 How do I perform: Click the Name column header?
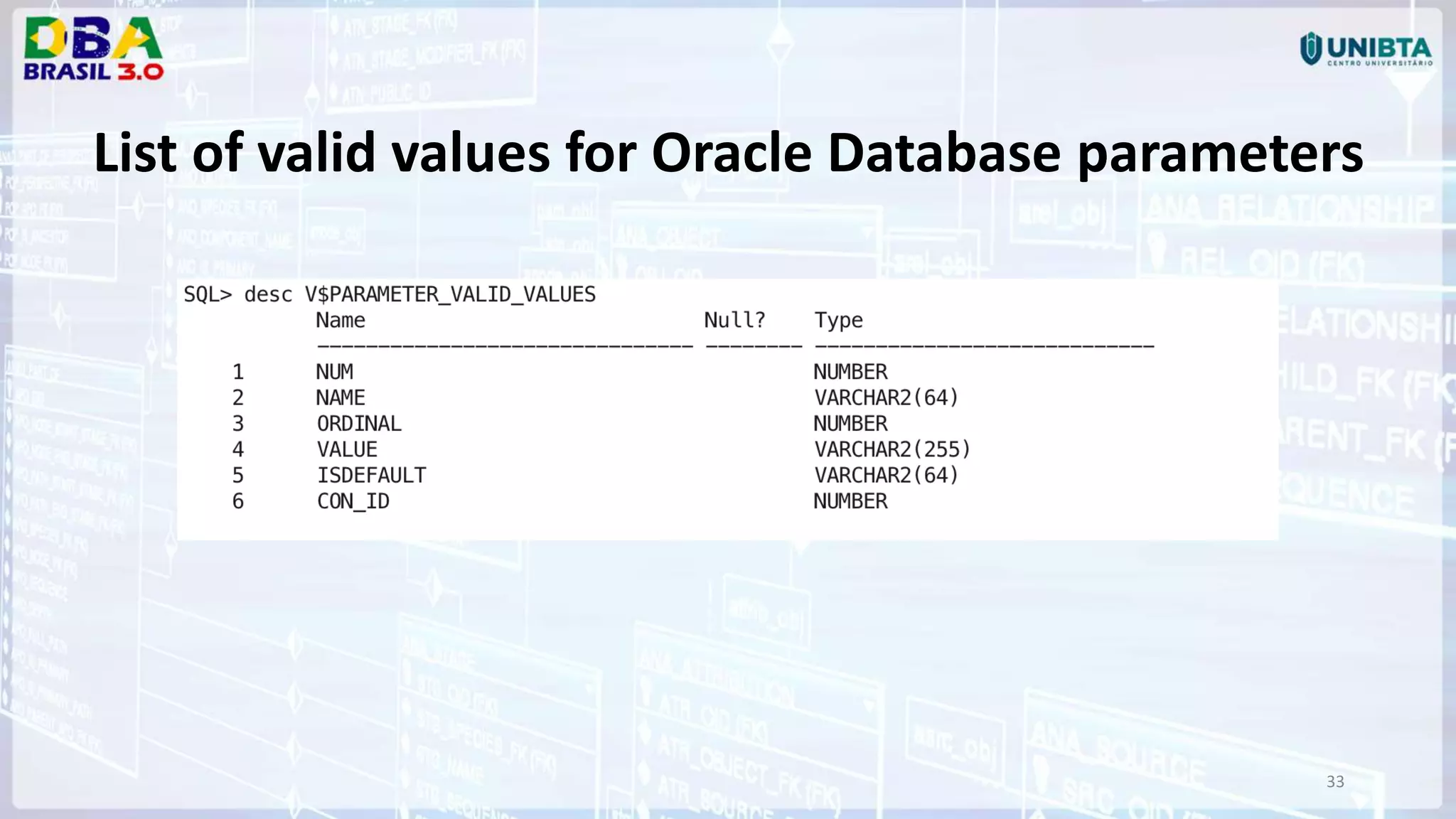pyautogui.click(x=341, y=321)
